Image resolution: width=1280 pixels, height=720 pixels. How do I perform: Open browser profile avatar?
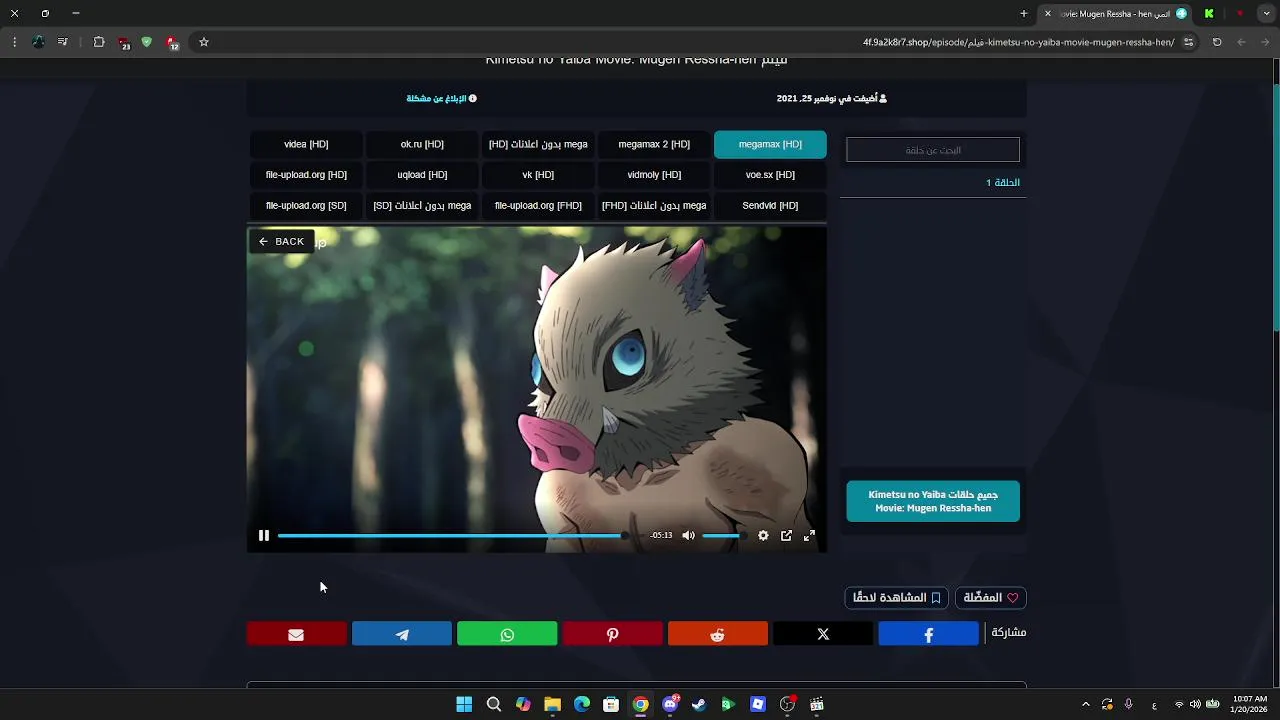(39, 42)
